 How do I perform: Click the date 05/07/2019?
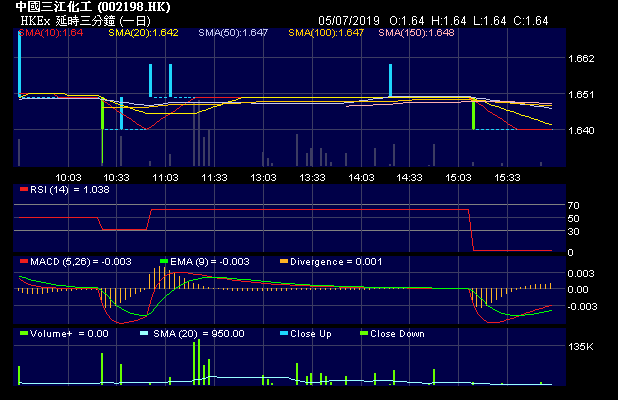349,20
